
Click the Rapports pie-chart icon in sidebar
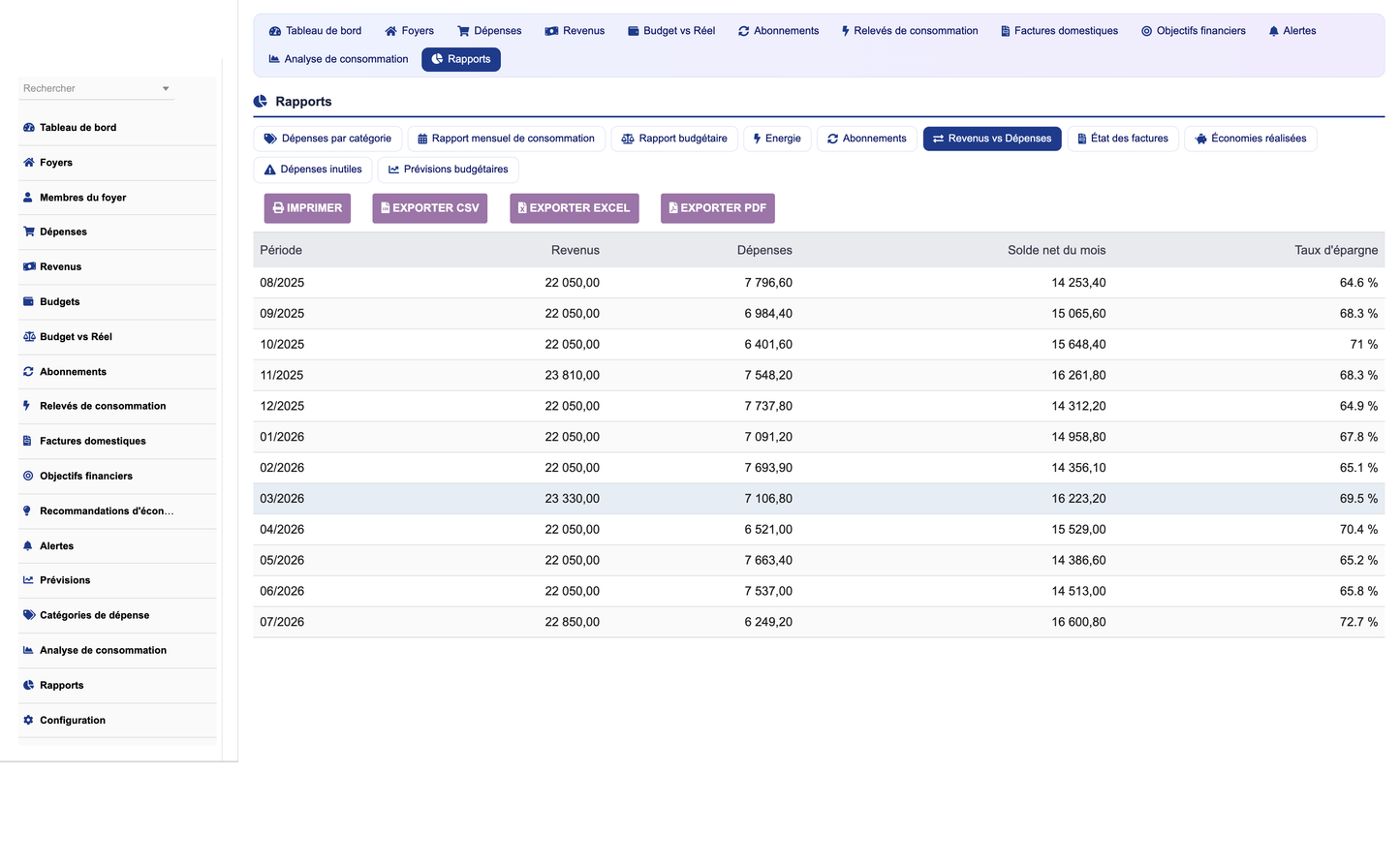coord(29,685)
